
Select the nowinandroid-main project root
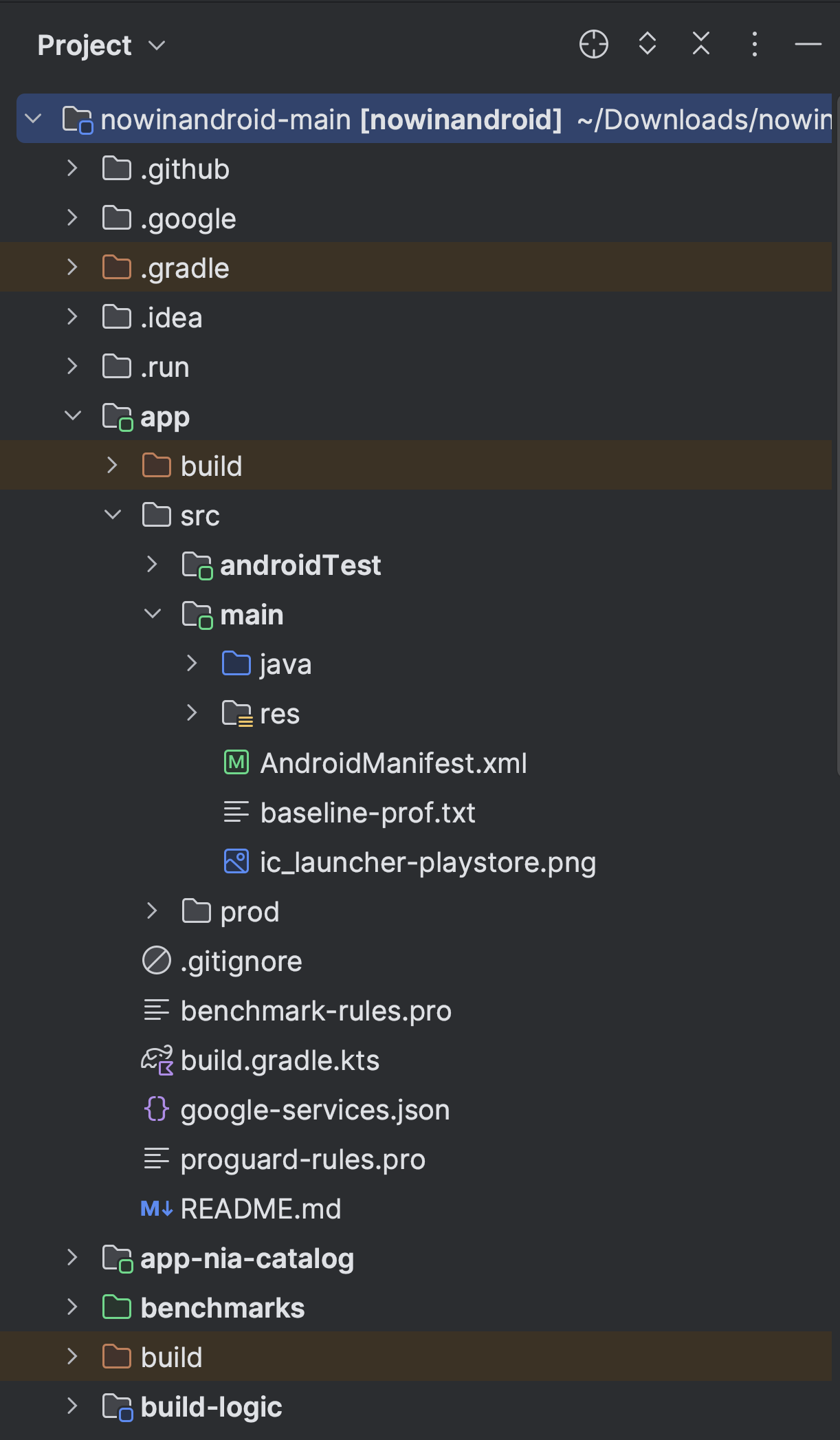pyautogui.click(x=330, y=120)
